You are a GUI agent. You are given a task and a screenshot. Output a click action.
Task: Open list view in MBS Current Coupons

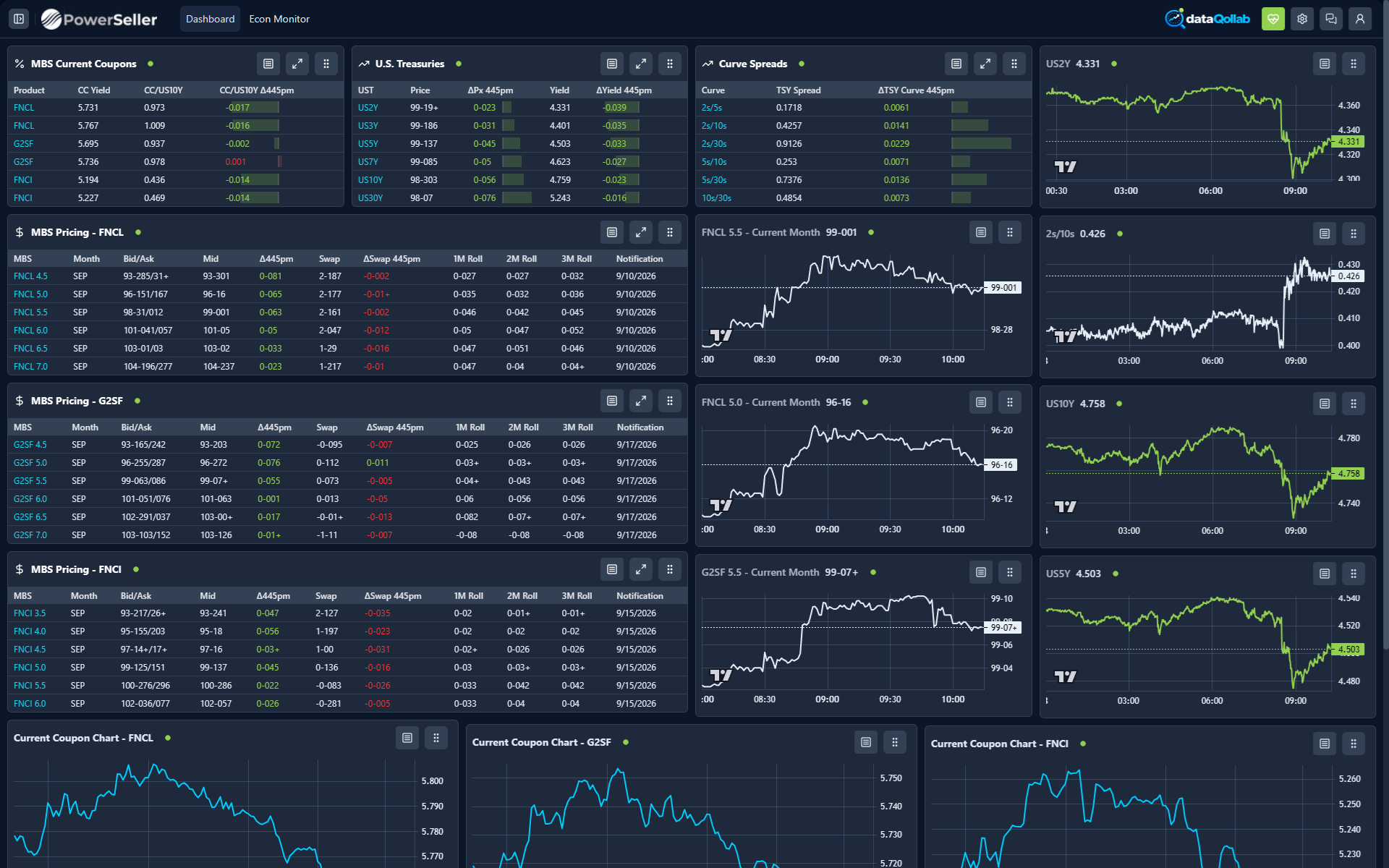[268, 64]
